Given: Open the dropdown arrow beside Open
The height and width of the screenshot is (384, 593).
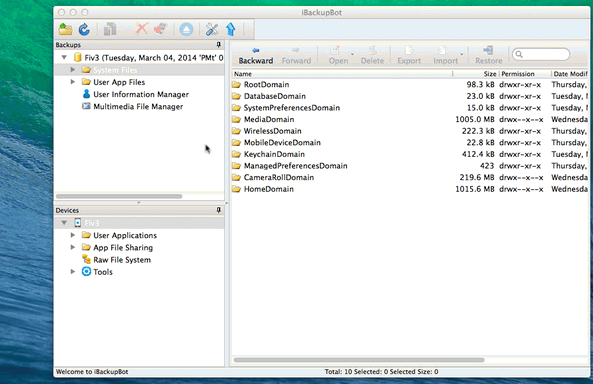Looking at the screenshot, I should (352, 54).
